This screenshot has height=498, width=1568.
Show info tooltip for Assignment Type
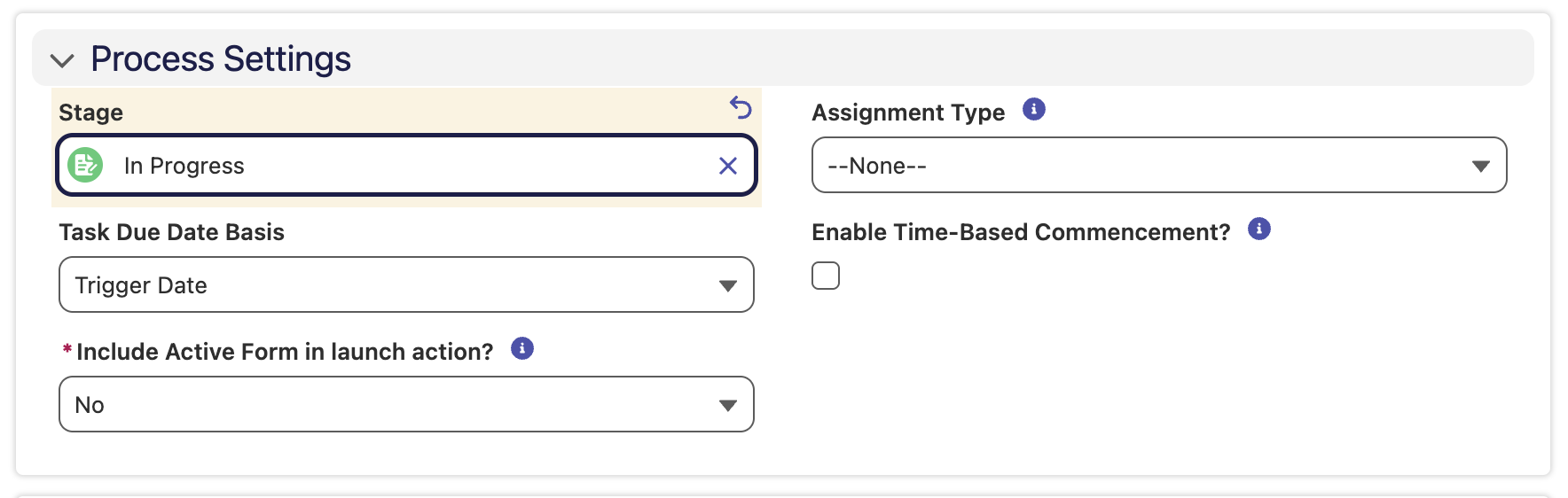tap(1034, 109)
